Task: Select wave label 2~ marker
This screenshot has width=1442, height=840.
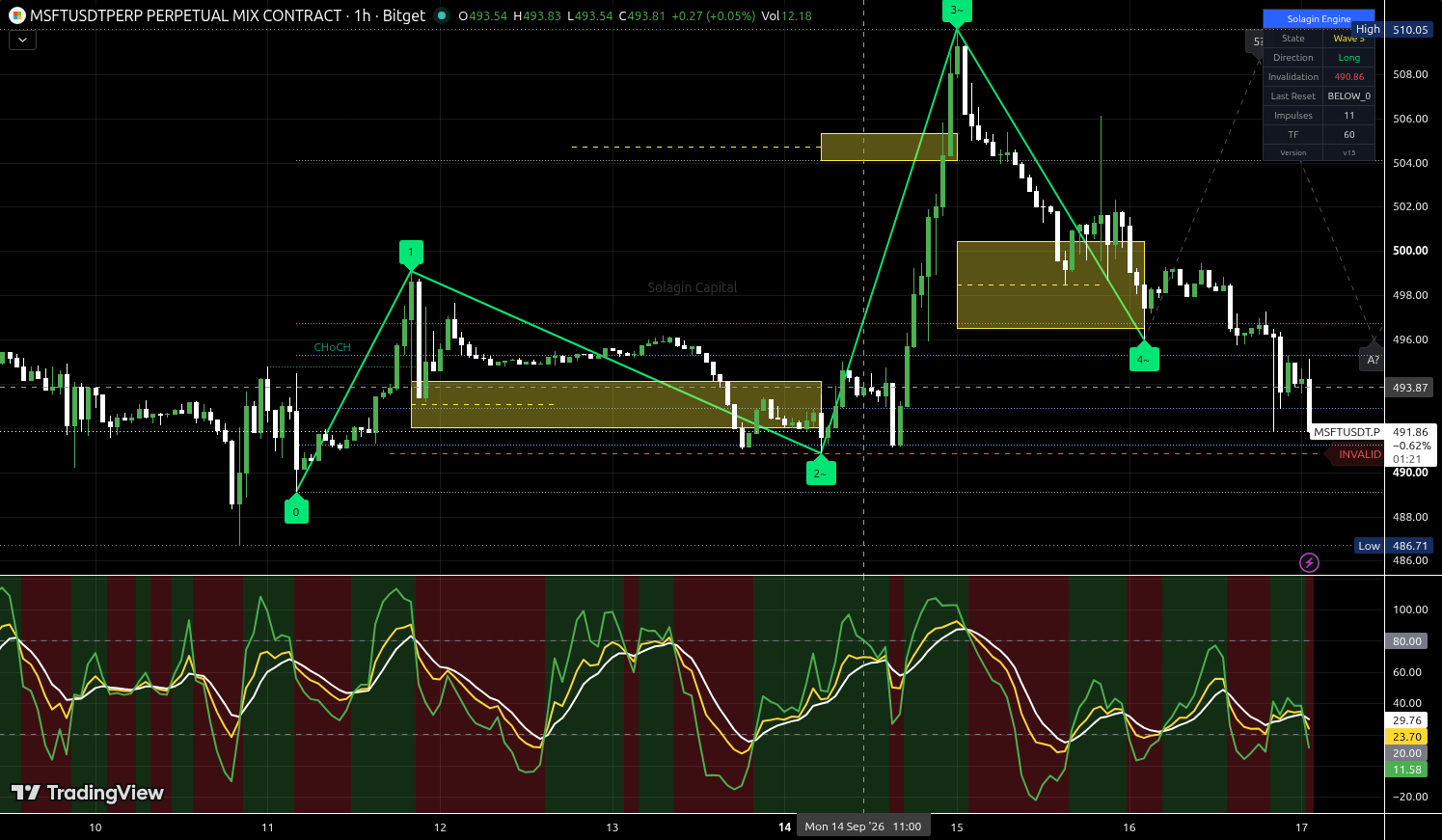Action: [821, 471]
